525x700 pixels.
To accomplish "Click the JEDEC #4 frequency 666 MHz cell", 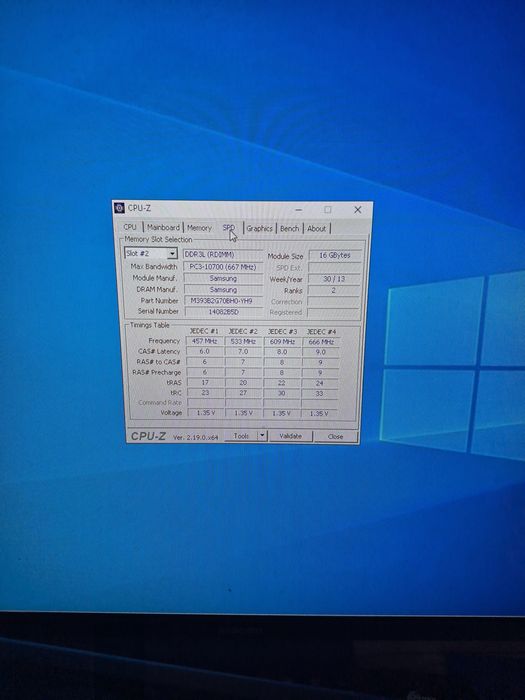I will (321, 342).
